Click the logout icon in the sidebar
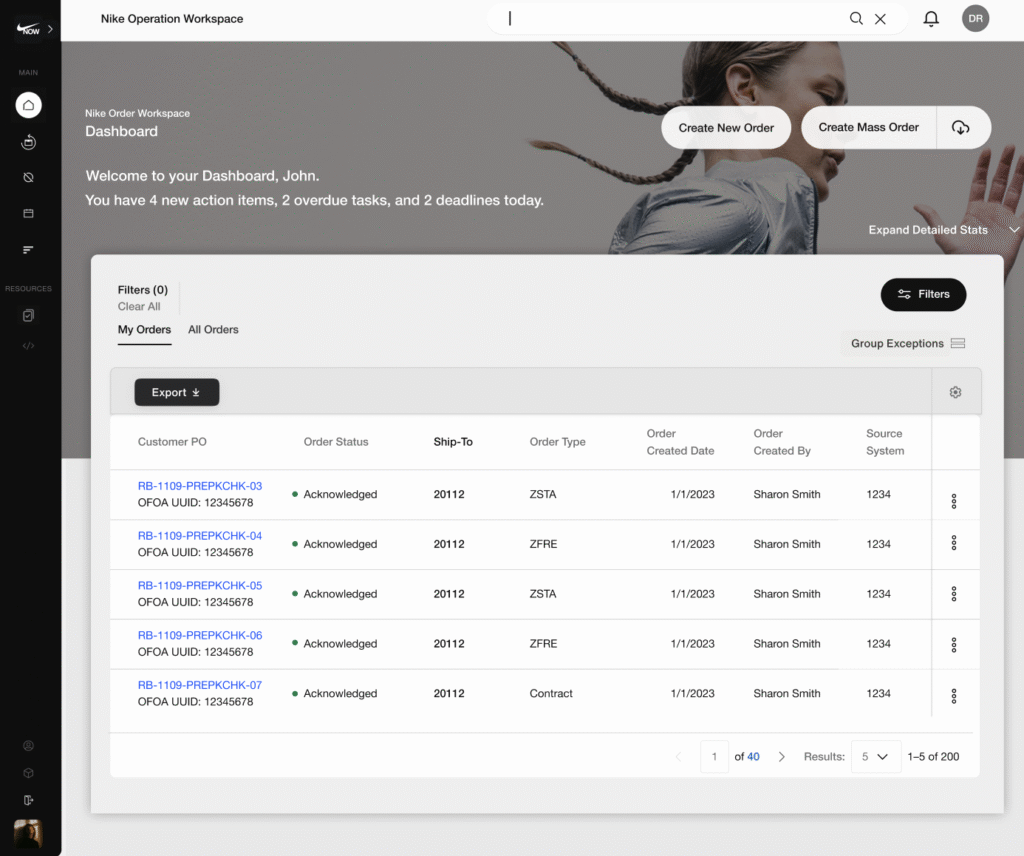Viewport: 1024px width, 856px height. click(x=28, y=800)
